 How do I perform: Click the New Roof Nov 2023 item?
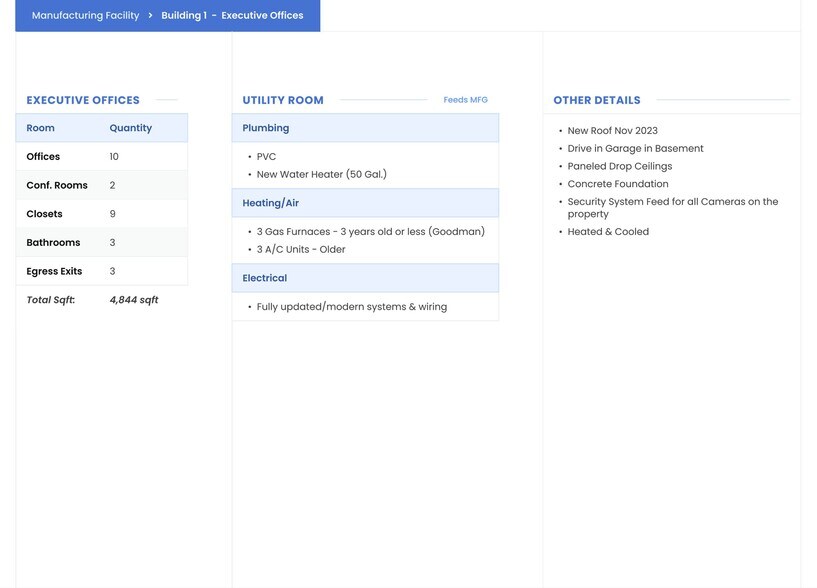612,131
